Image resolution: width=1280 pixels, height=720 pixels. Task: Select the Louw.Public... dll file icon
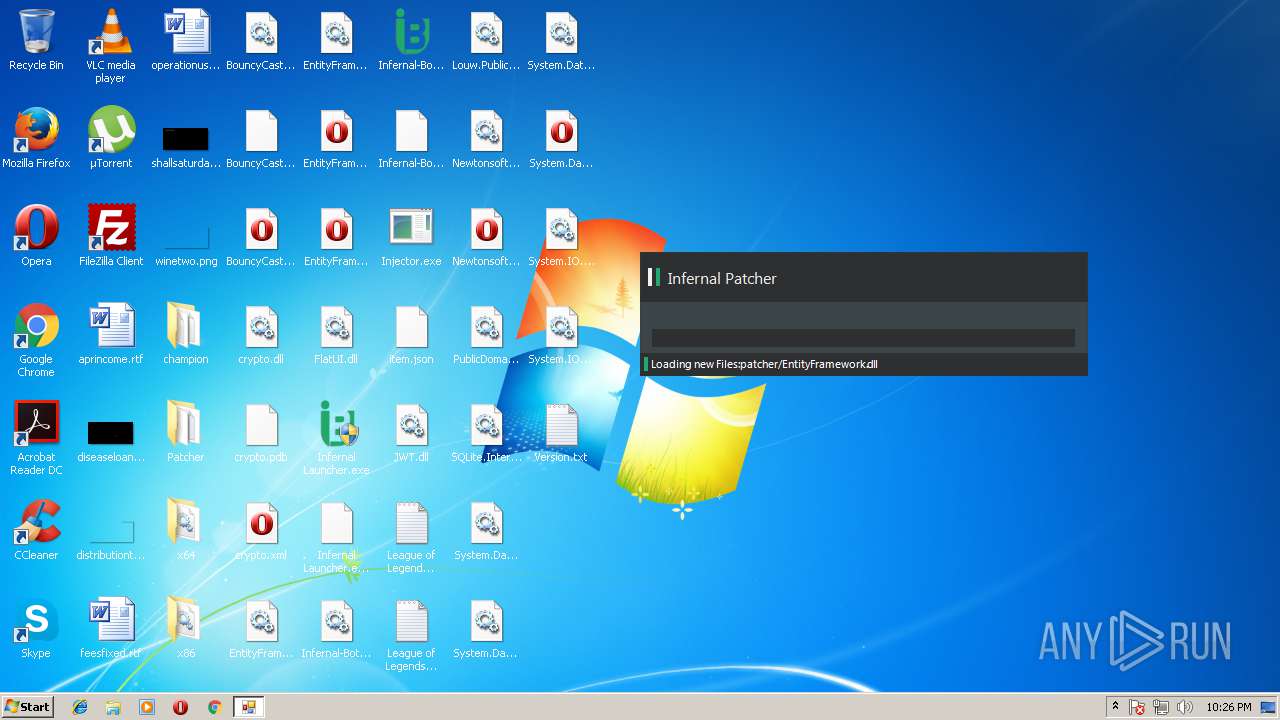[486, 40]
